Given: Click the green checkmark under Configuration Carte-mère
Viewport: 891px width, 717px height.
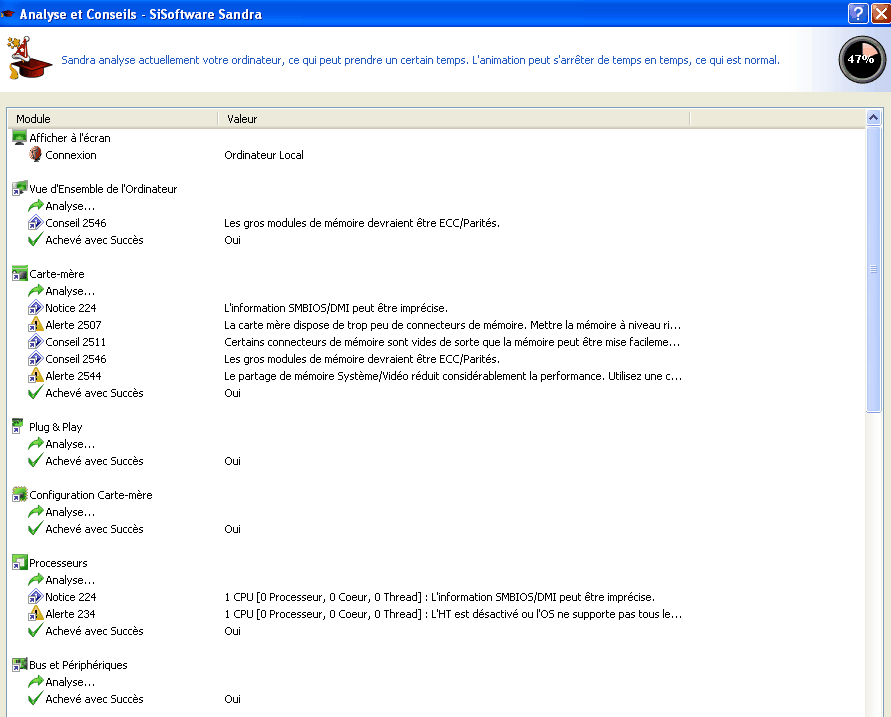Looking at the screenshot, I should (35, 528).
